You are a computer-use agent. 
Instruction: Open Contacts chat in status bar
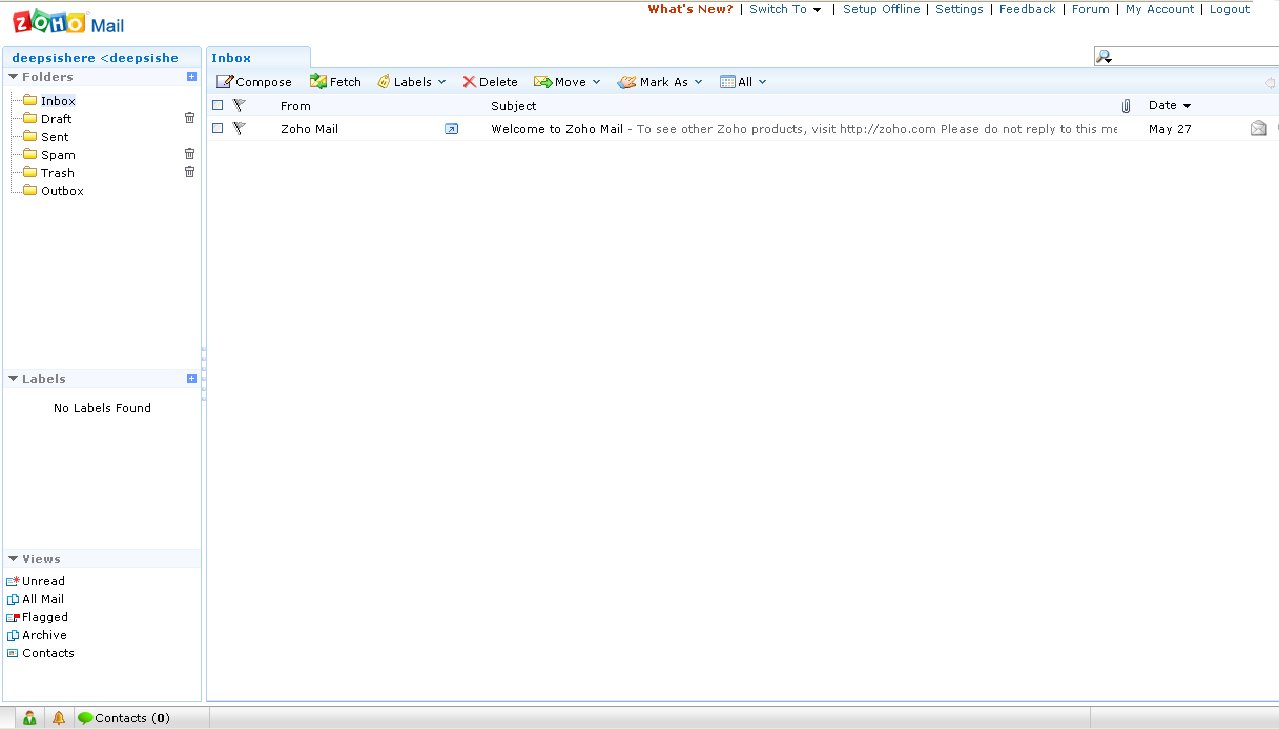pyautogui.click(x=124, y=718)
